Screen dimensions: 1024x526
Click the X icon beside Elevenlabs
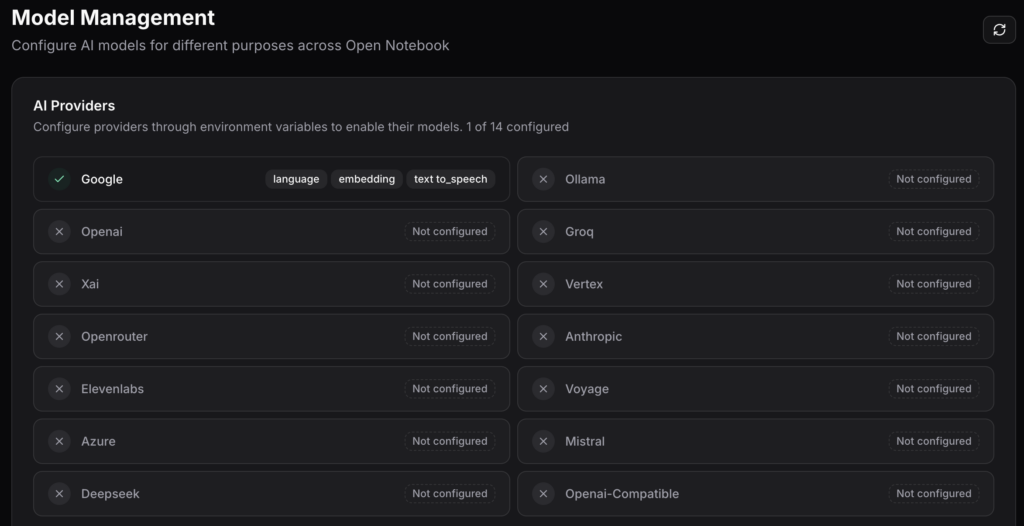[x=59, y=389]
